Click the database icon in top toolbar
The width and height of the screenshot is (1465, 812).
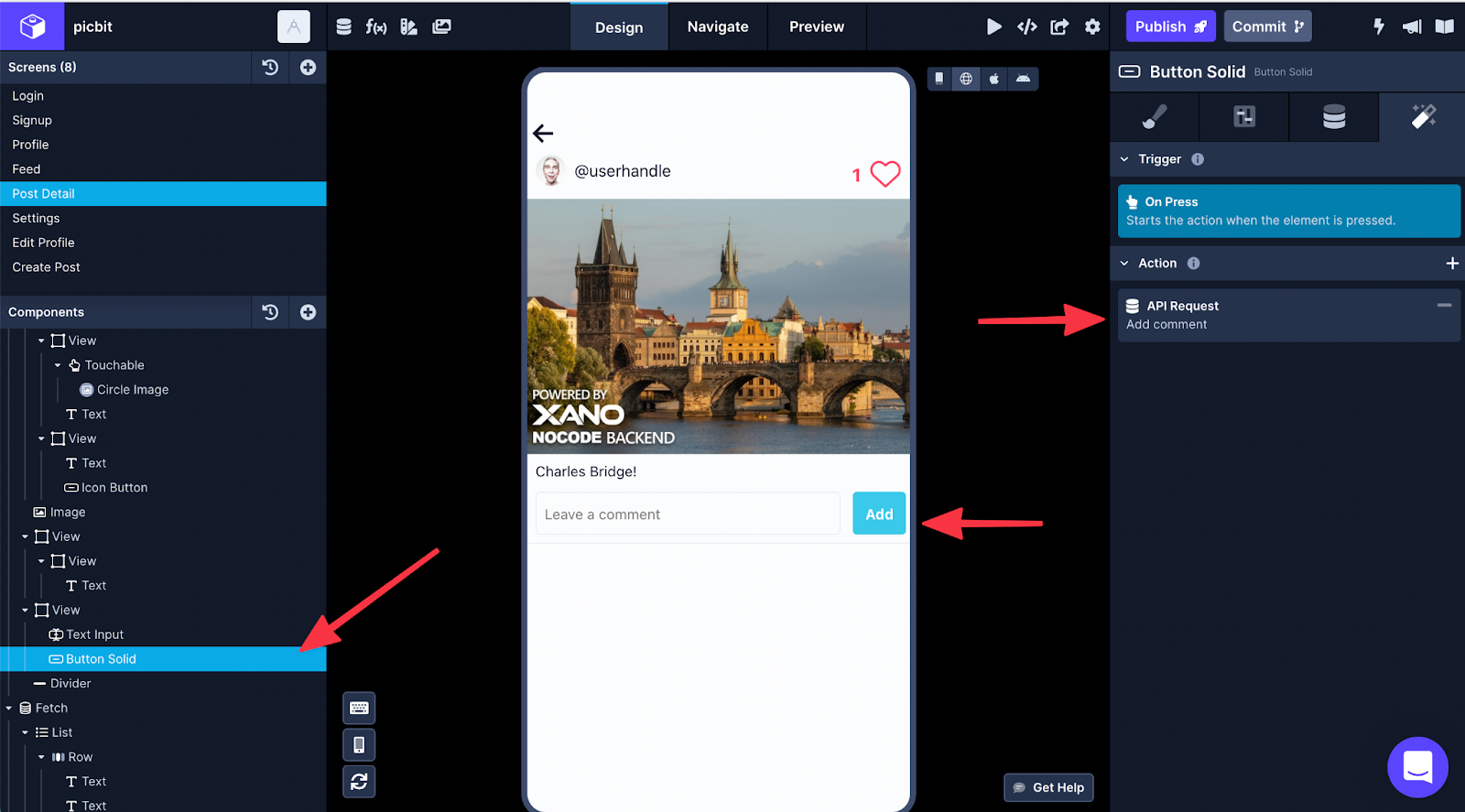pos(343,27)
